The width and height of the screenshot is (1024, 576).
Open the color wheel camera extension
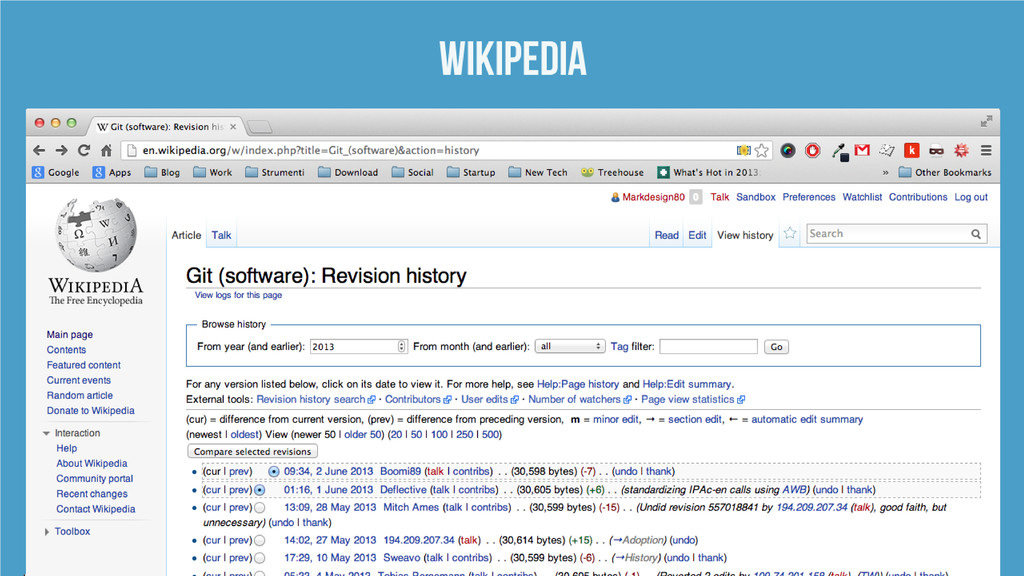788,150
